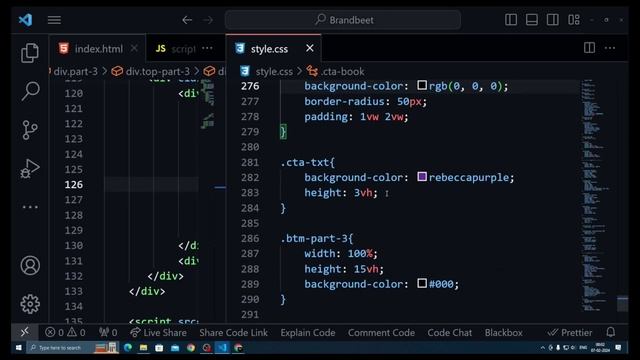This screenshot has height=360, width=640.
Task: Close the index.html tab
Action: pos(134,48)
